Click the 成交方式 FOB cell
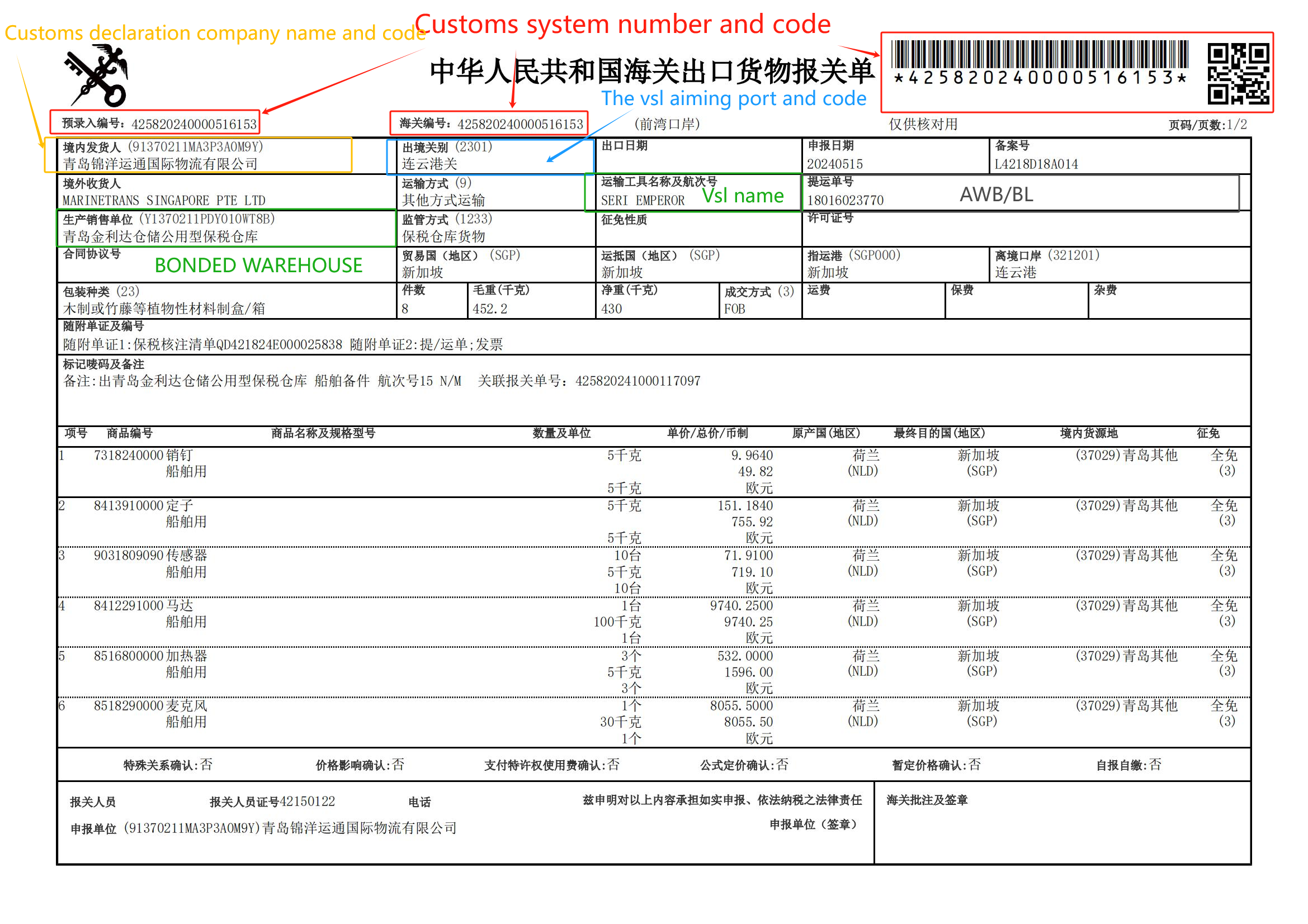This screenshot has width=1308, height=924. click(760, 301)
